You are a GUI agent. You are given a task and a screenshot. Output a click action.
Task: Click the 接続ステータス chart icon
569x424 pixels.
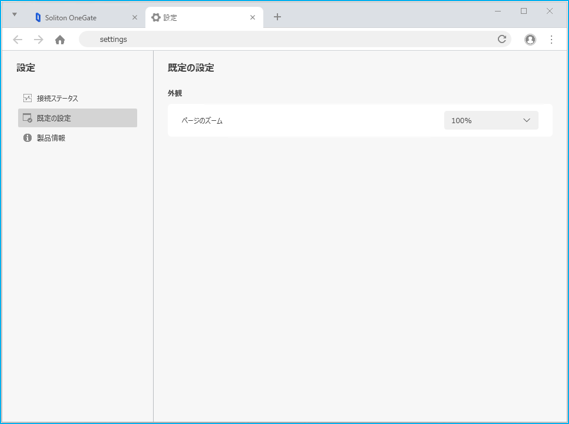click(27, 98)
